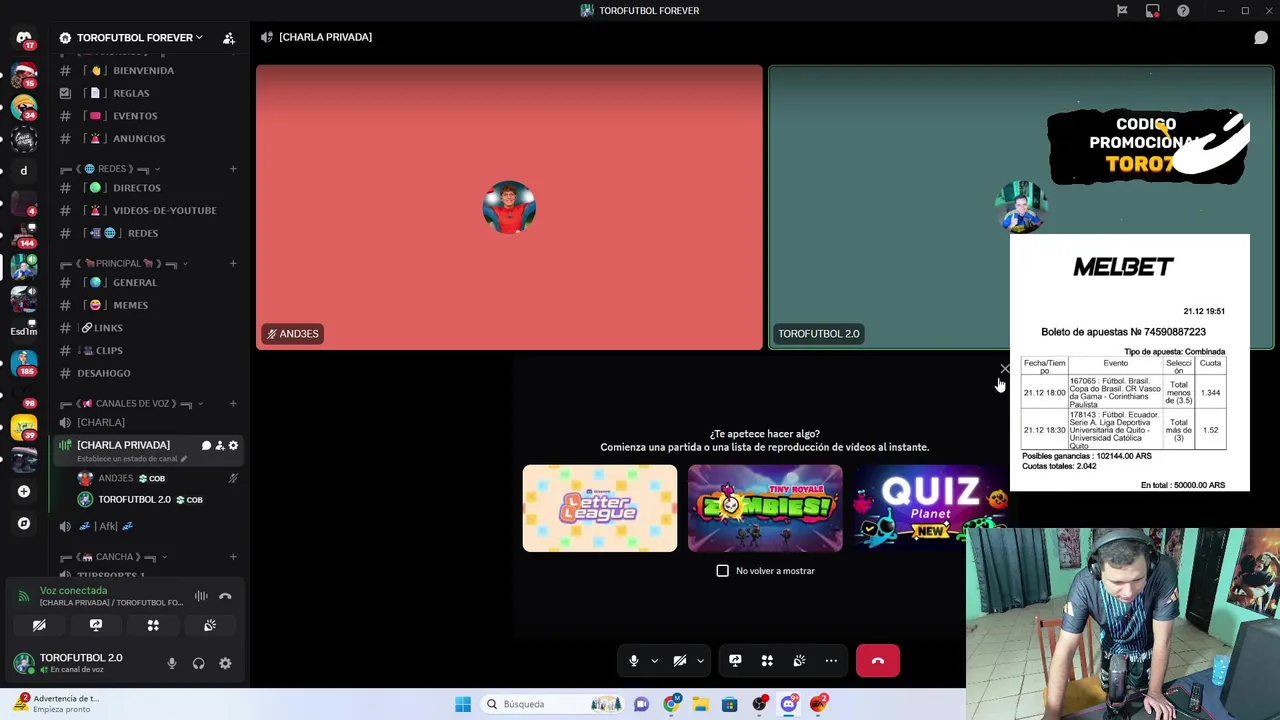Viewport: 1280px width, 720px height.
Task: Open CHARLA PRIVADA channel settings gear
Action: coord(233,445)
